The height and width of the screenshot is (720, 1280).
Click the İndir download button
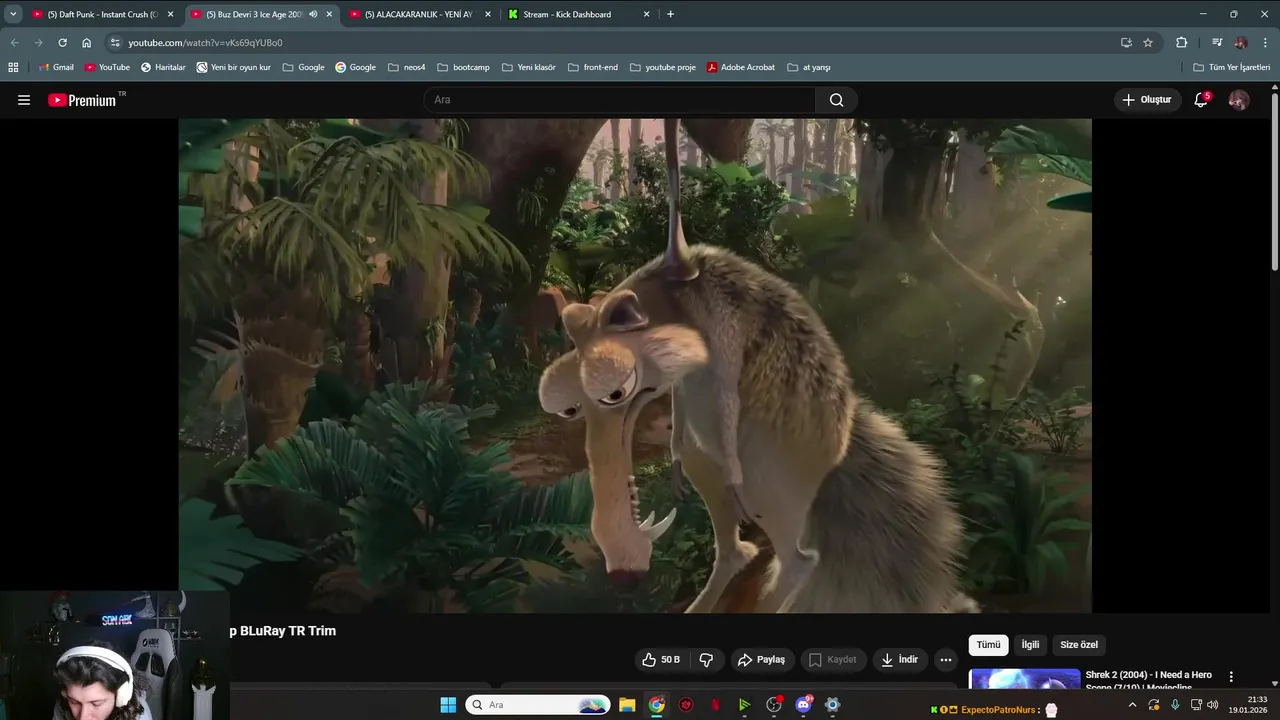point(899,660)
